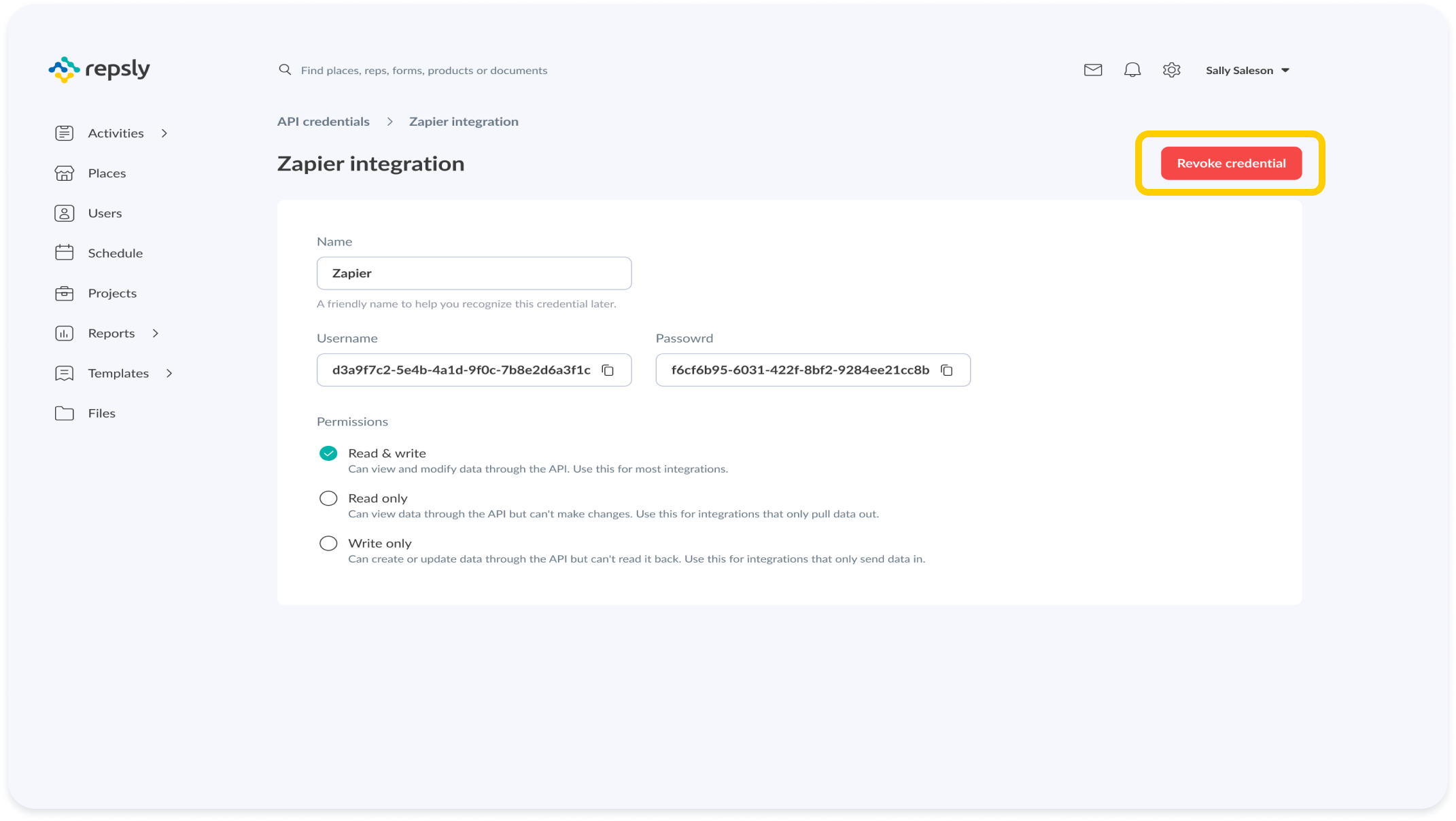Open Files in the sidebar
1456x821 pixels.
(101, 413)
